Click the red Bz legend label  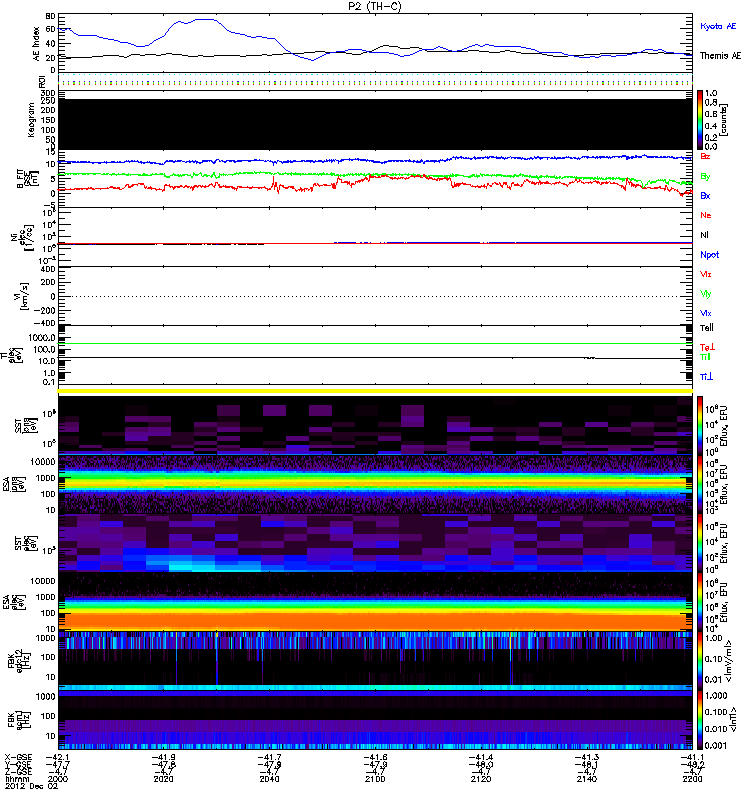pyautogui.click(x=705, y=156)
